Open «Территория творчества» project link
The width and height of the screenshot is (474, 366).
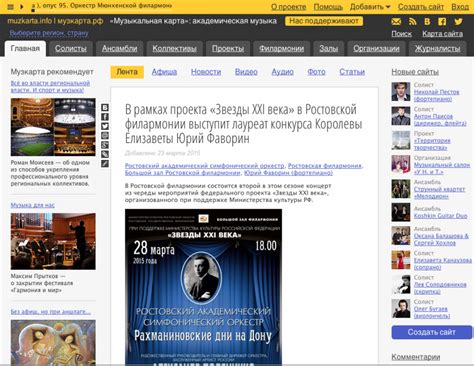tap(432, 144)
